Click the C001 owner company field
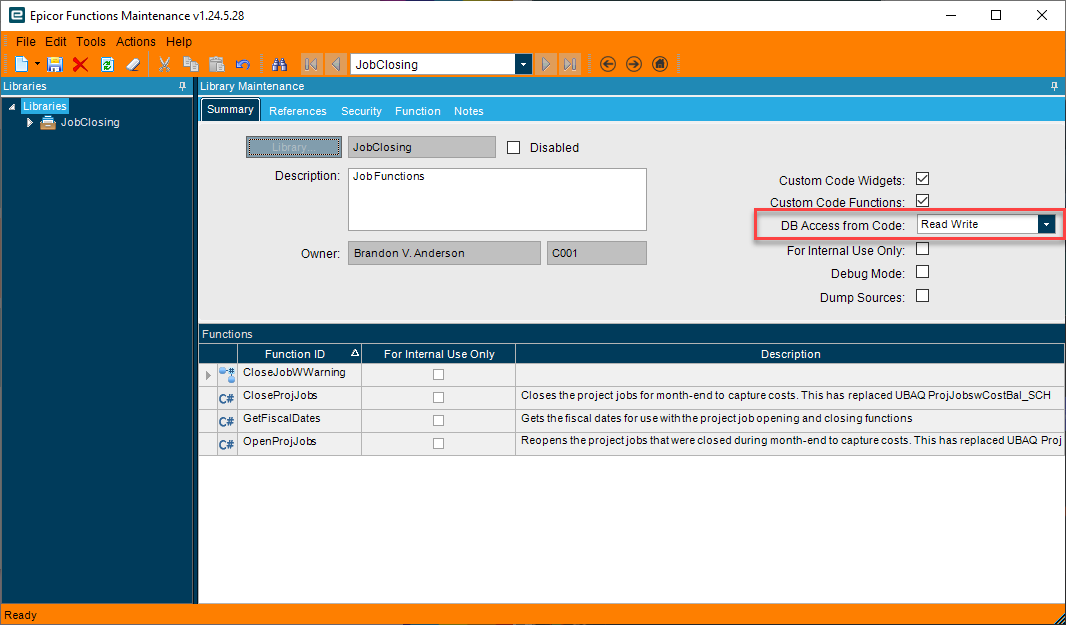The width and height of the screenshot is (1066, 625). pos(596,253)
